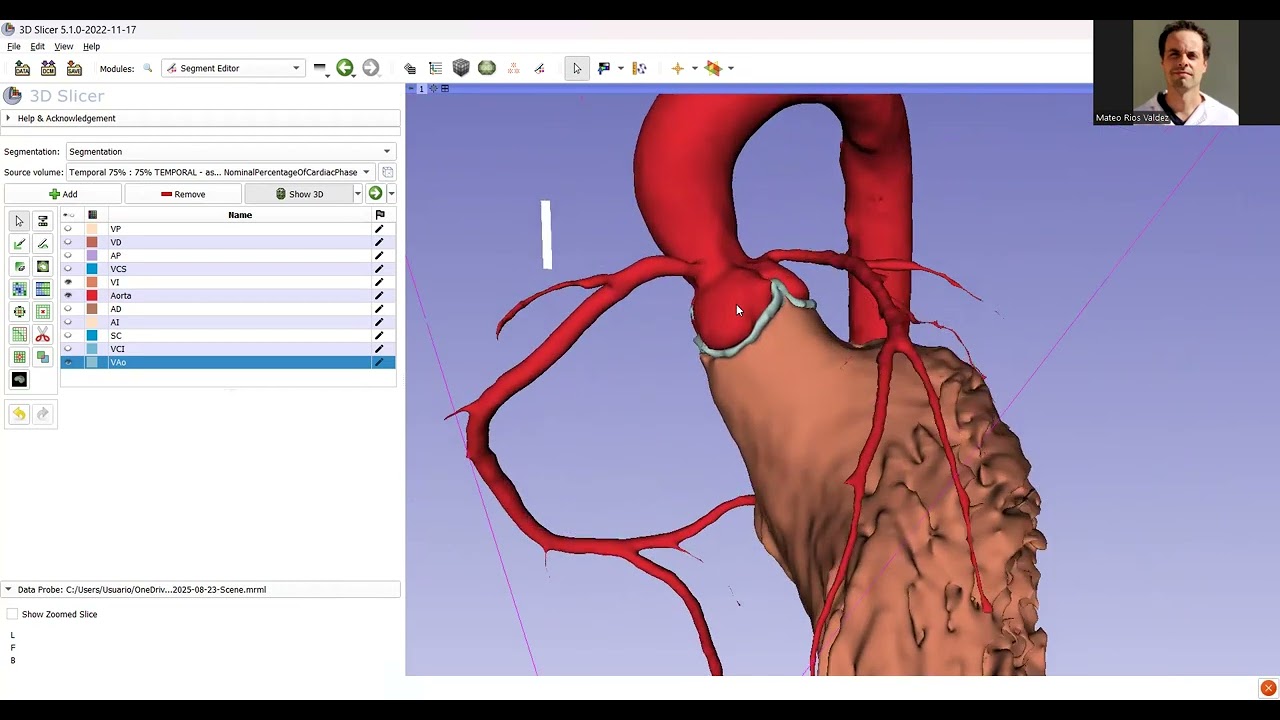Select the Islands effect
Screen dimensions: 1280x720
coord(19,357)
